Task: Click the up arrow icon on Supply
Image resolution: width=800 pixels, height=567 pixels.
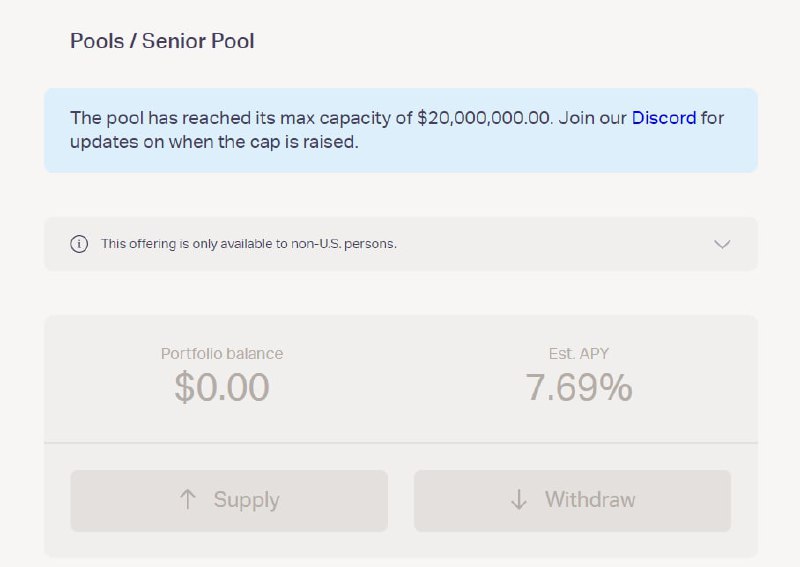Action: [188, 500]
